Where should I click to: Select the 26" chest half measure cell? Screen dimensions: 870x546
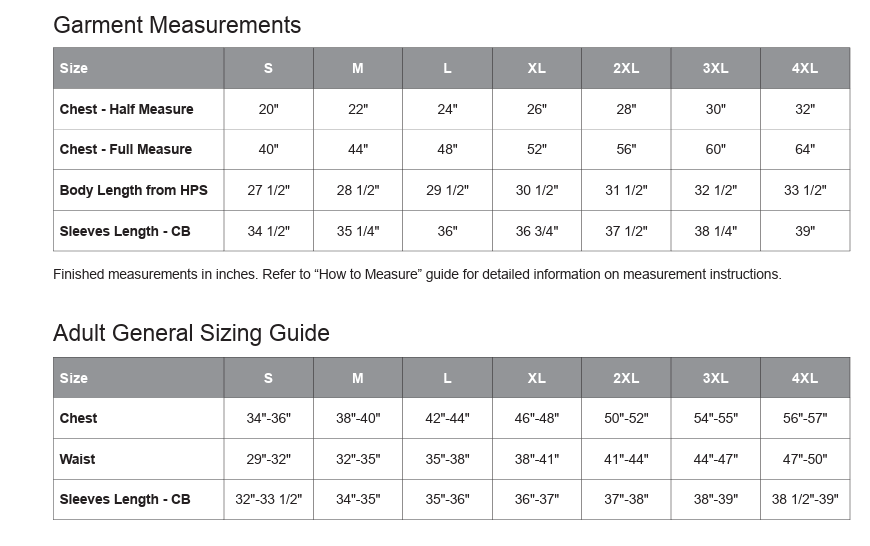click(537, 109)
